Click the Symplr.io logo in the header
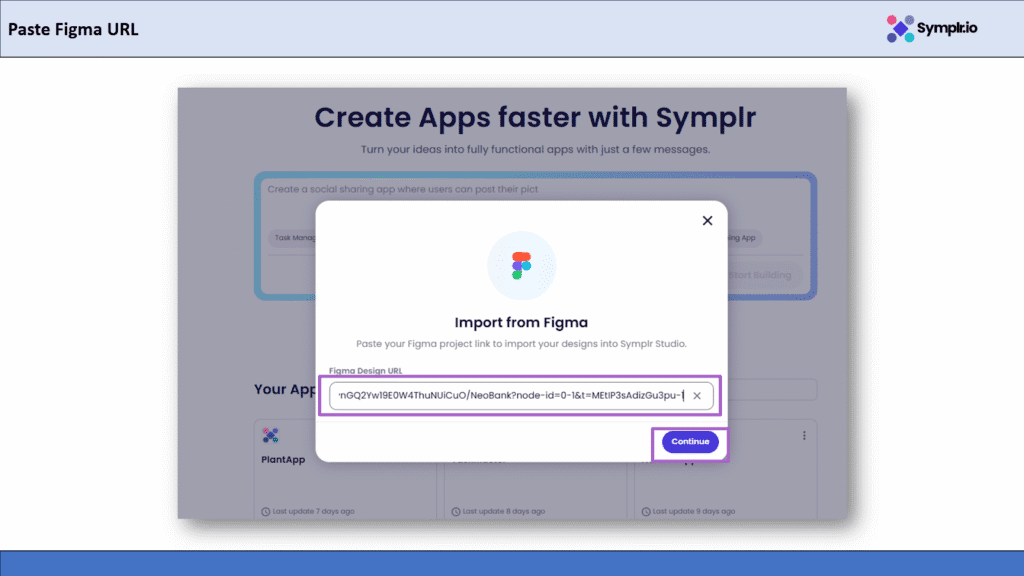 pyautogui.click(x=932, y=29)
